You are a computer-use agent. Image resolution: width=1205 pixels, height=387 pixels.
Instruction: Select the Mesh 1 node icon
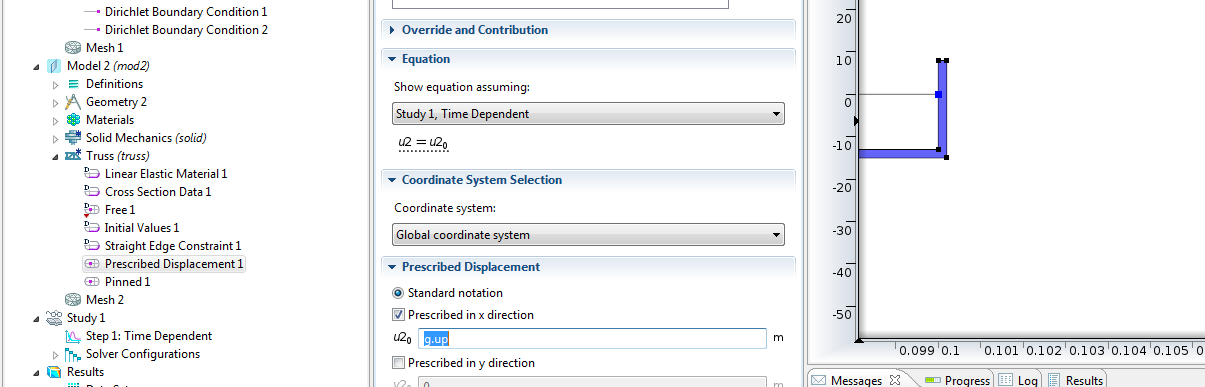click(73, 48)
